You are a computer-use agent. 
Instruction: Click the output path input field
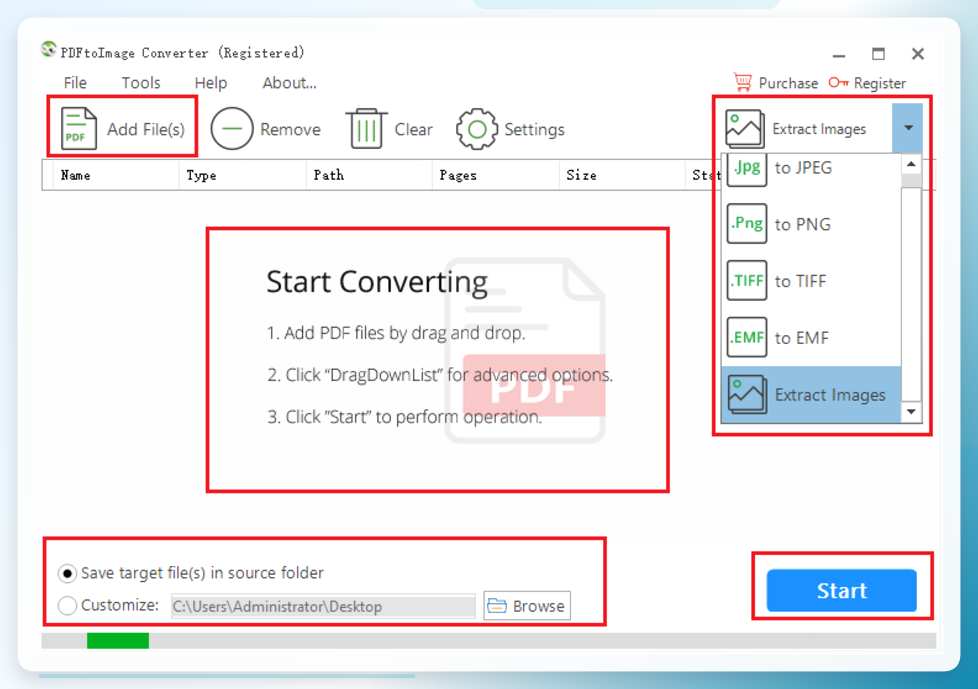(323, 606)
